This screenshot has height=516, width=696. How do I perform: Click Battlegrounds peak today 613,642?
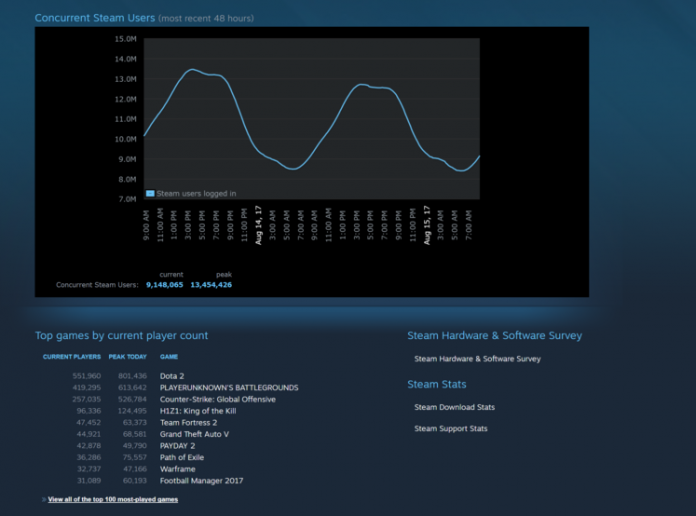click(132, 387)
